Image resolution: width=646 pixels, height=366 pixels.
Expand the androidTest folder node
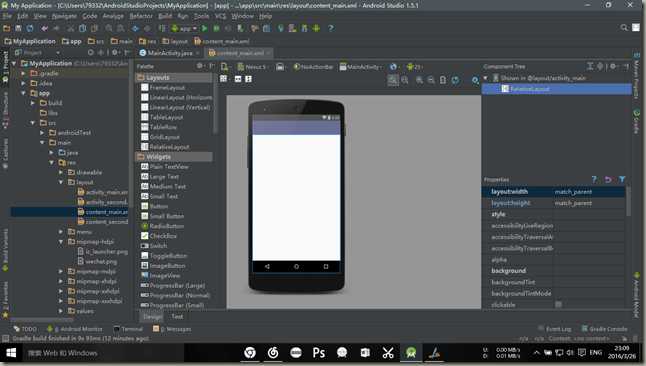point(42,133)
